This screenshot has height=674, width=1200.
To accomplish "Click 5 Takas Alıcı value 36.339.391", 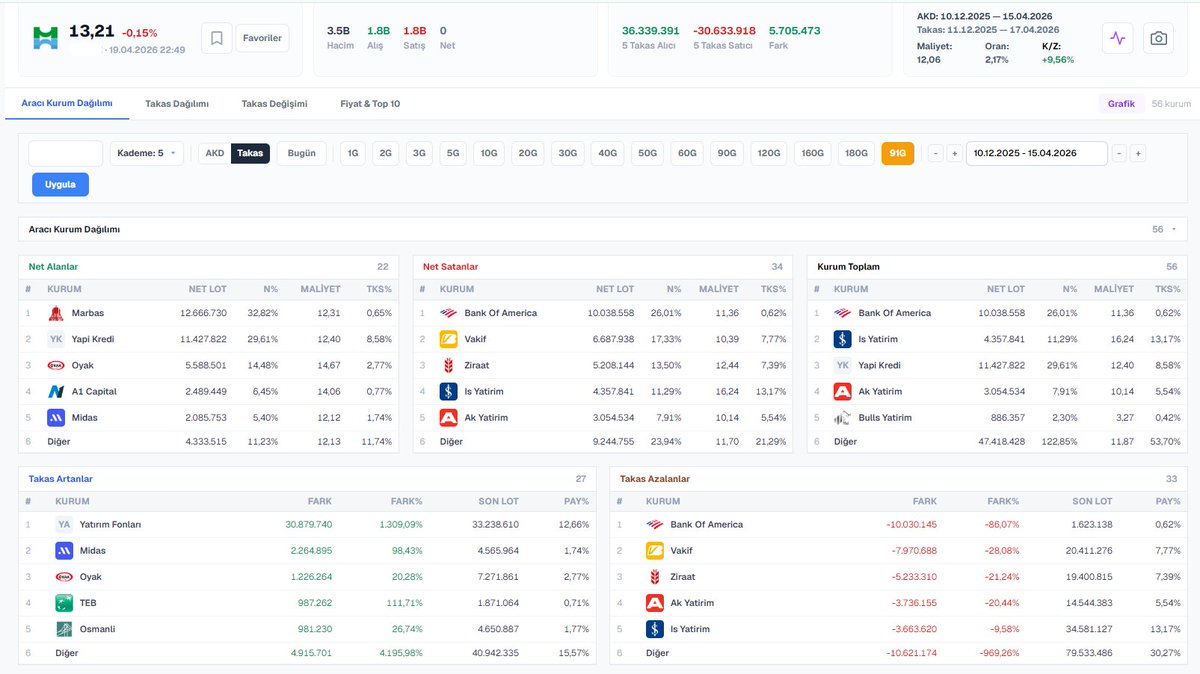I will point(650,31).
